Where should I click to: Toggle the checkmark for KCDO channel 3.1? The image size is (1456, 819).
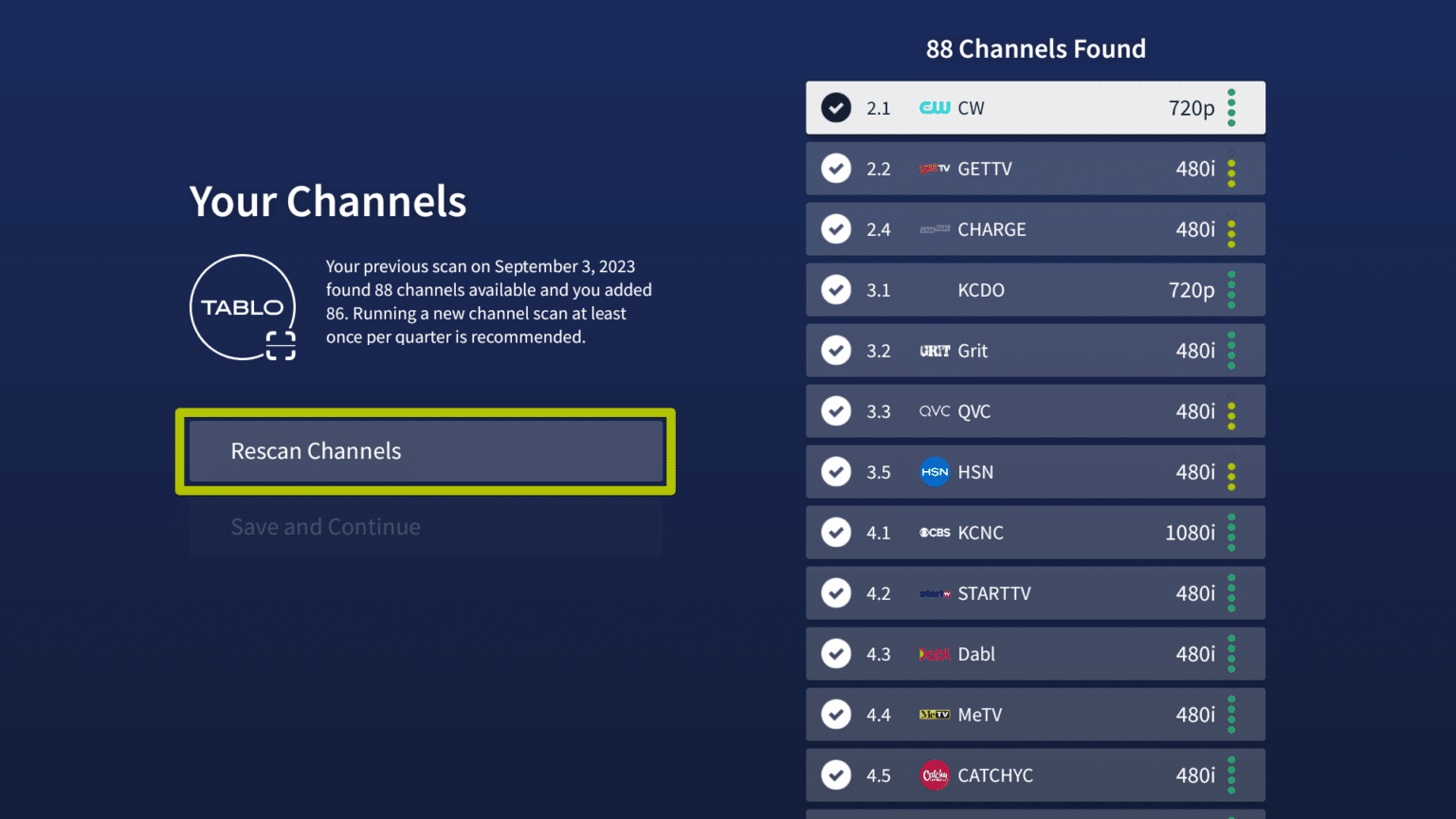tap(836, 289)
